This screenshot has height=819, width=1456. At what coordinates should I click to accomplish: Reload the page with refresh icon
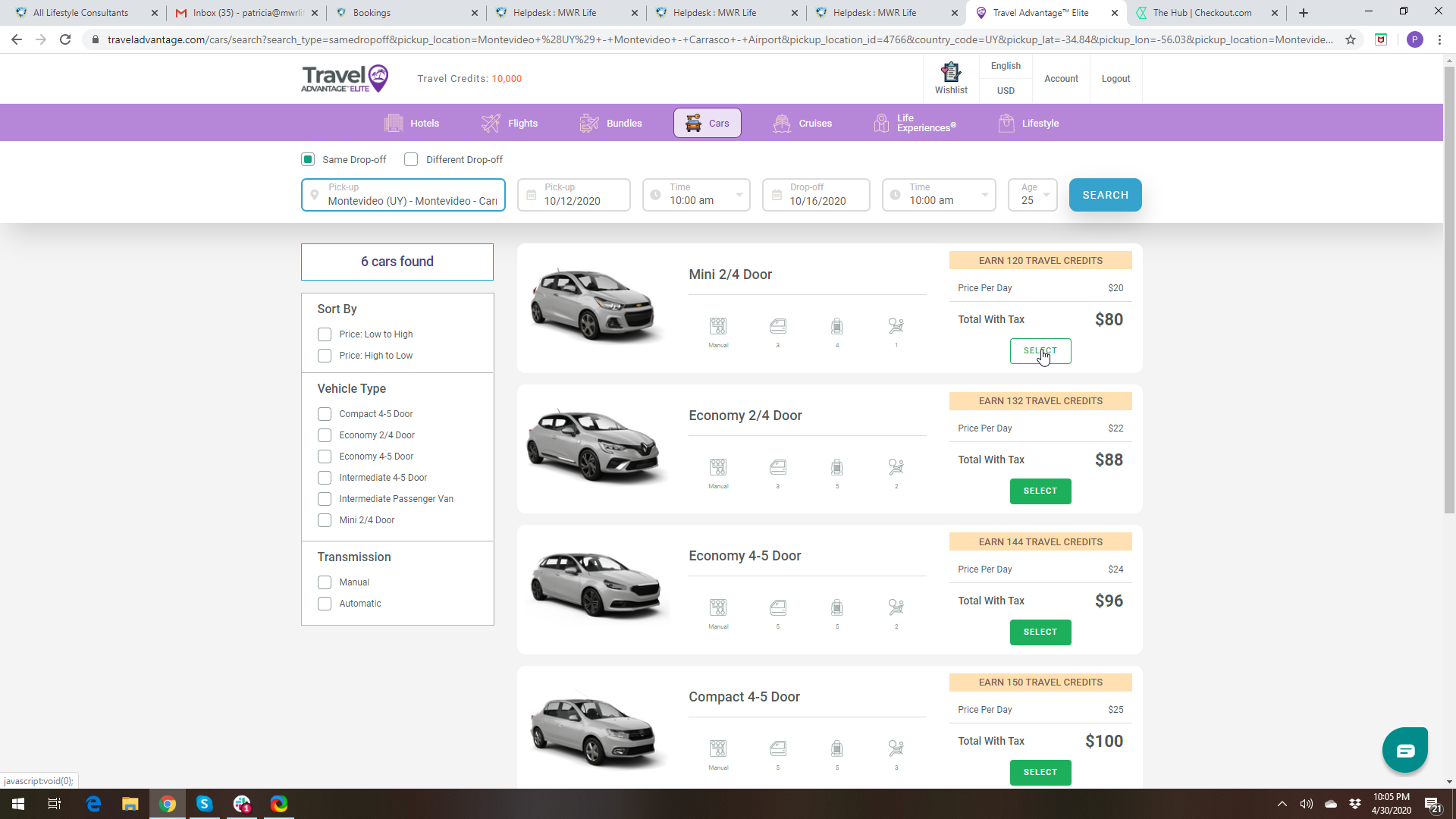click(x=65, y=39)
